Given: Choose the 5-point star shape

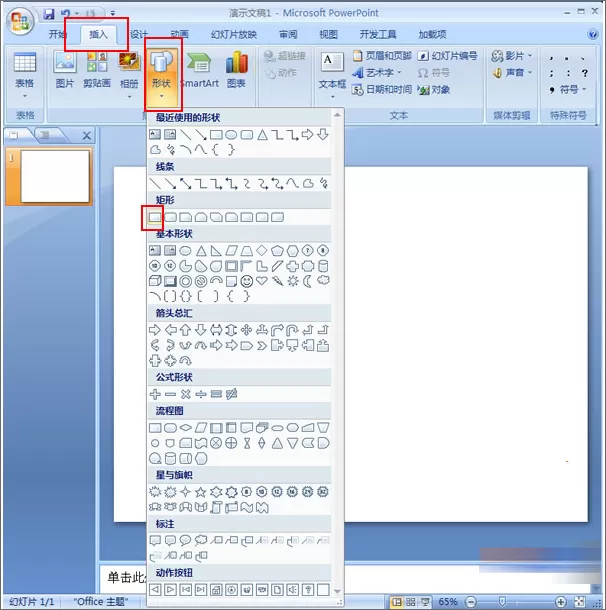Looking at the screenshot, I should click(x=201, y=492).
